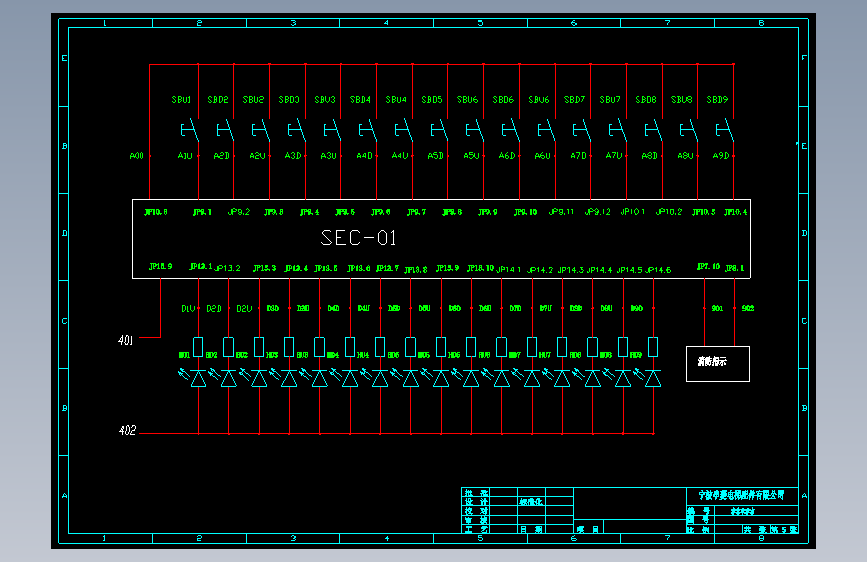The height and width of the screenshot is (562, 867).
Task: Click the 401 power line label
Action: pos(126,340)
